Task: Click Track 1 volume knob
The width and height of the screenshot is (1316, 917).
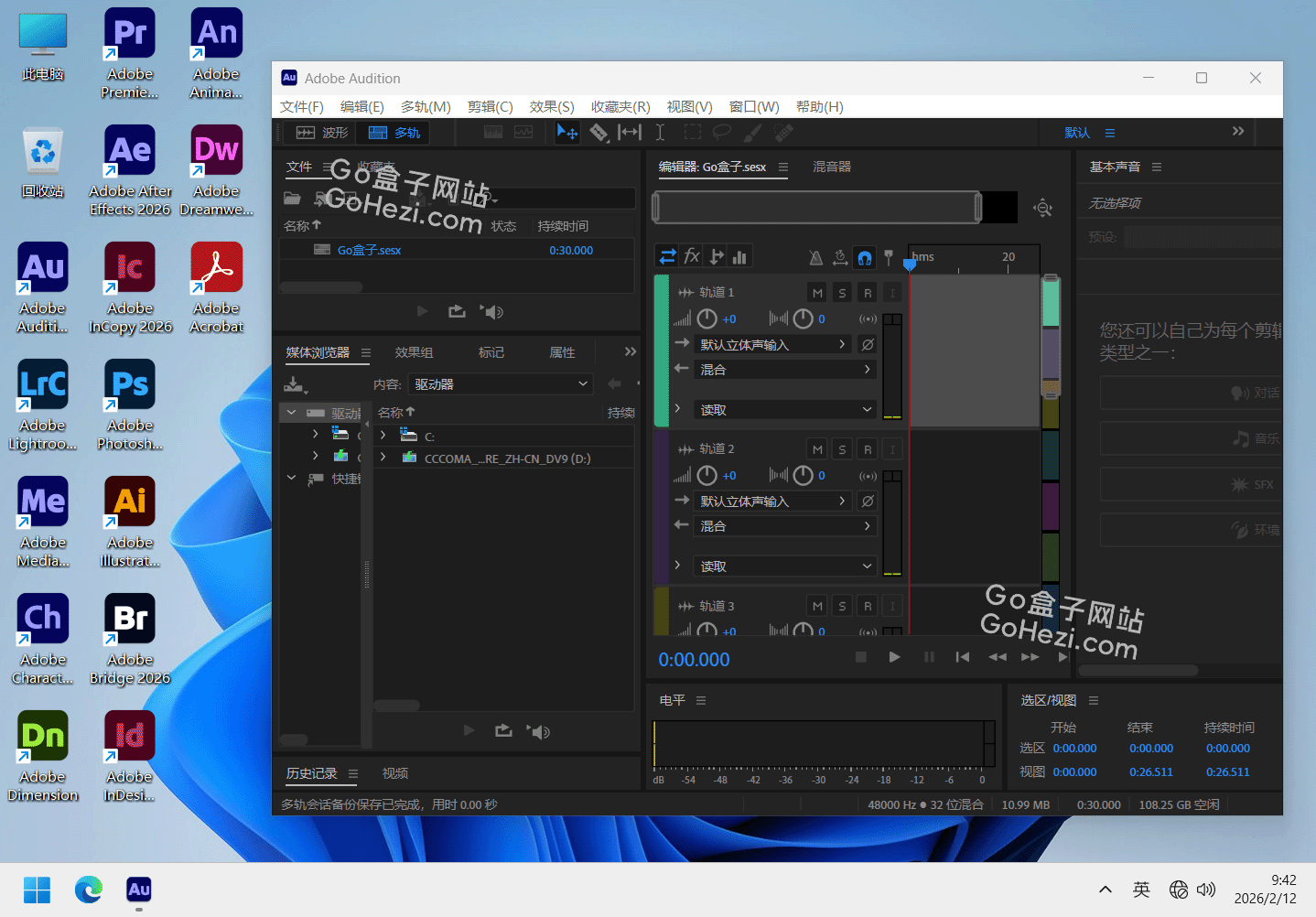Action: [x=707, y=318]
